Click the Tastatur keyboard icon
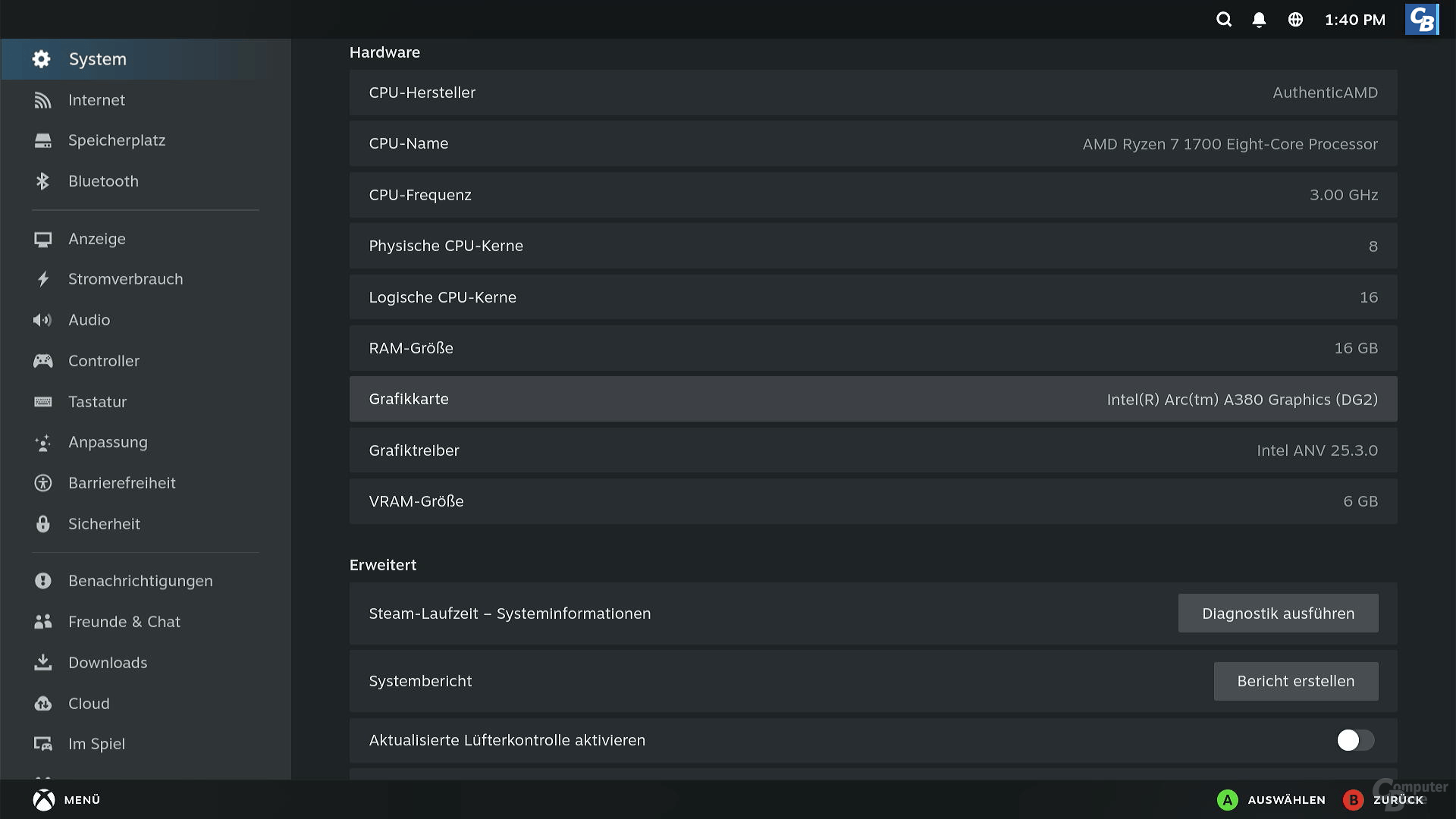The width and height of the screenshot is (1456, 819). (42, 402)
